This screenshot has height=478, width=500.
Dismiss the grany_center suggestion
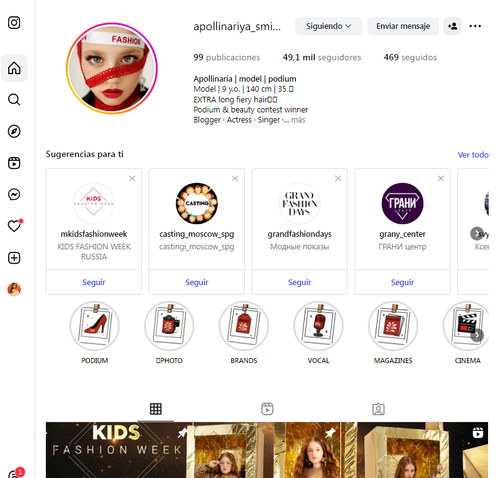pyautogui.click(x=441, y=179)
